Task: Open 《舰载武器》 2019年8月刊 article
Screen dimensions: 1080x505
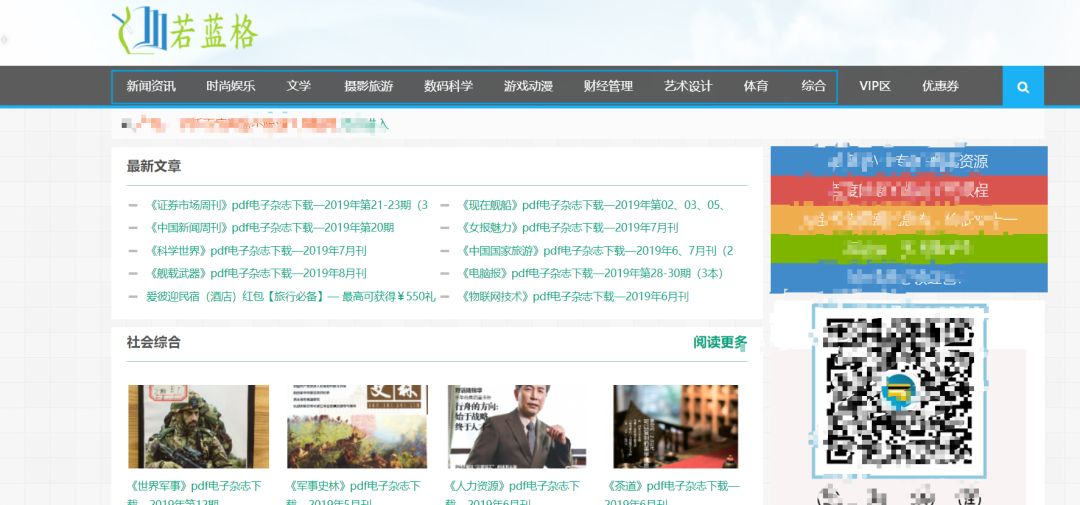Action: tap(256, 274)
